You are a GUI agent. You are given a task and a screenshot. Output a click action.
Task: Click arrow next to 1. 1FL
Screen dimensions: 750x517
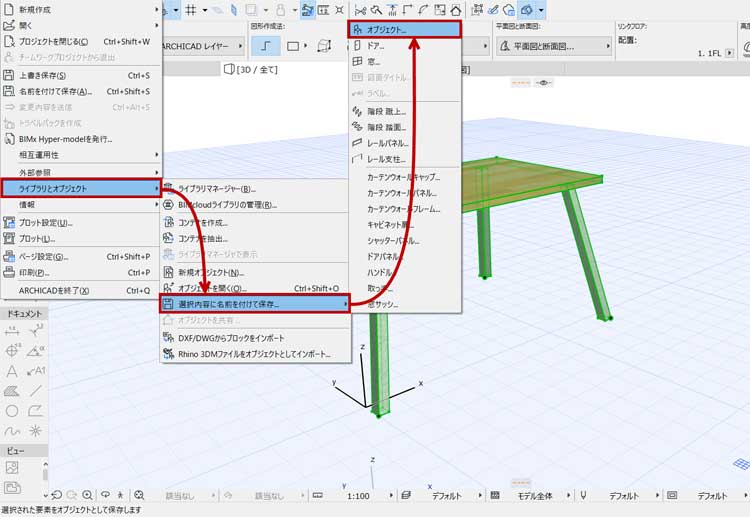(729, 53)
